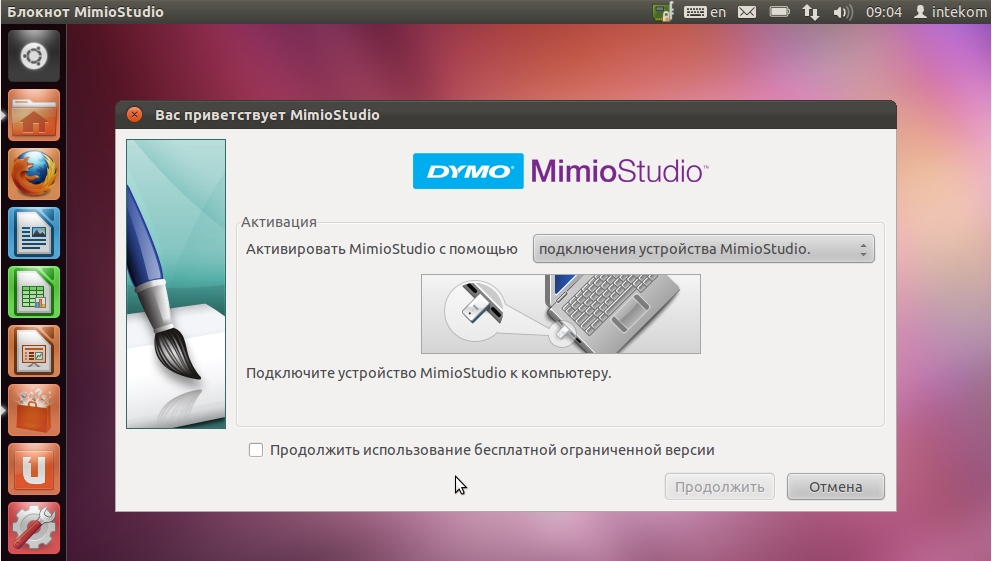The height and width of the screenshot is (561, 992).
Task: Open the activation method dropdown
Action: [x=704, y=249]
